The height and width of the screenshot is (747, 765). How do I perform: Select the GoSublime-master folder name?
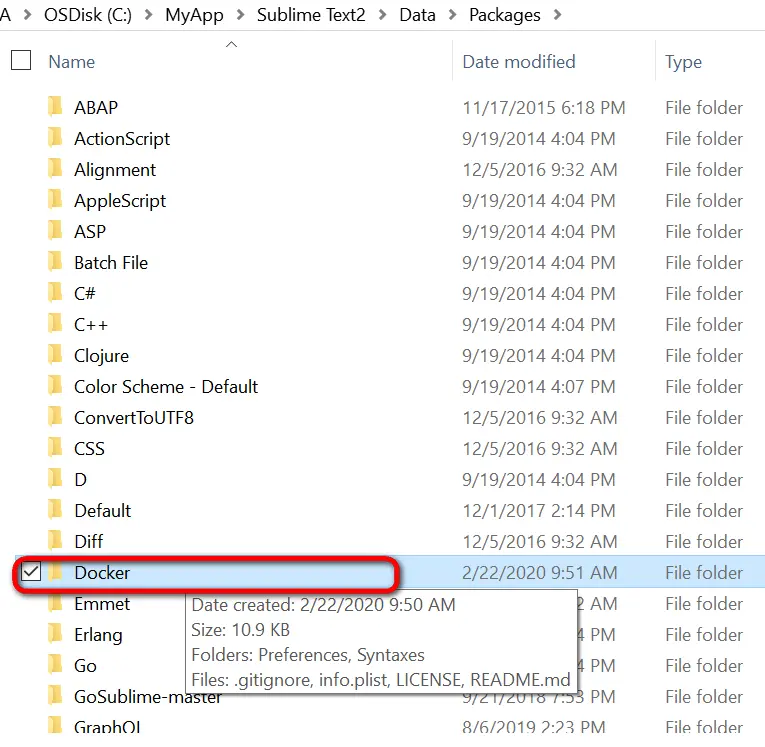point(148,697)
